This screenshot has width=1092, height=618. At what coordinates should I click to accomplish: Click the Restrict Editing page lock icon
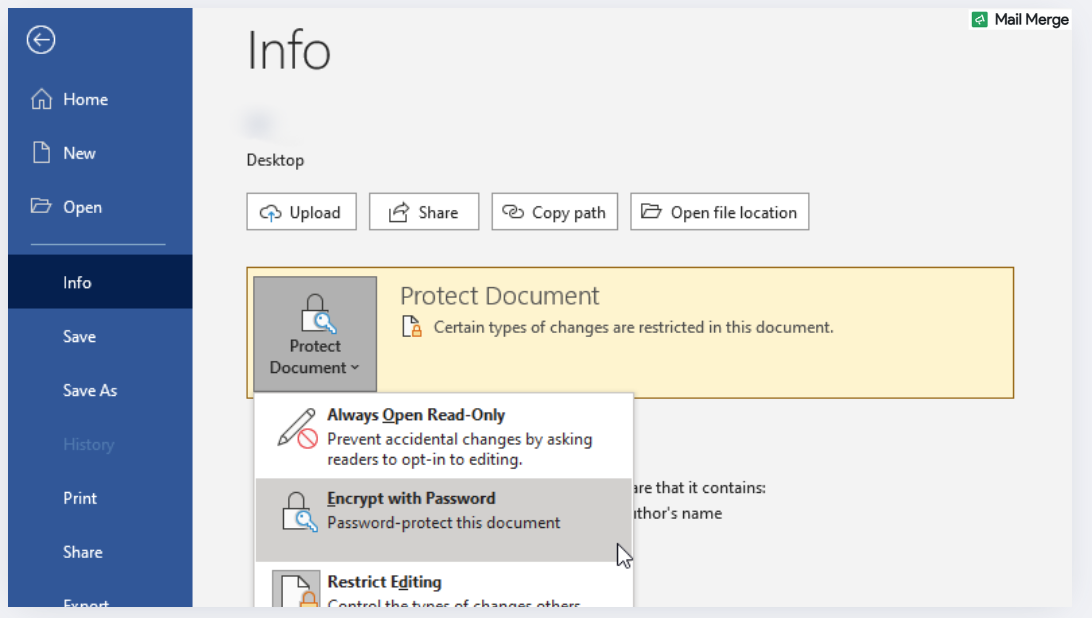point(296,590)
